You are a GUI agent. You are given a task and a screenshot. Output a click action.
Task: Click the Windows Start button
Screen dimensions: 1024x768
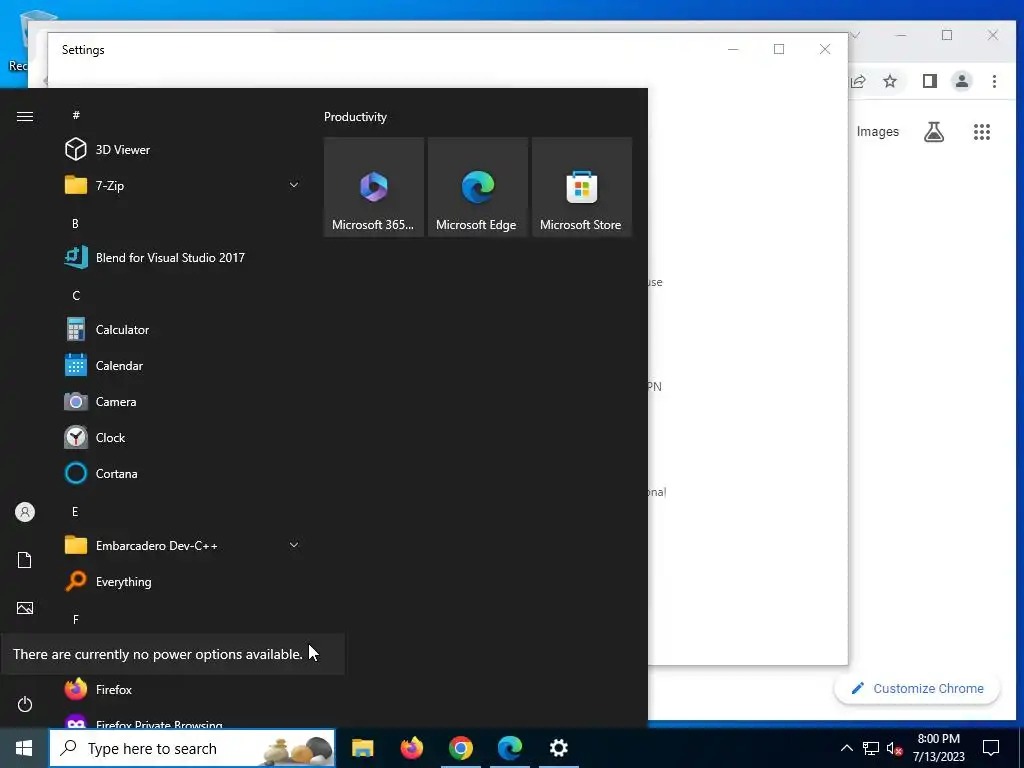[x=24, y=748]
